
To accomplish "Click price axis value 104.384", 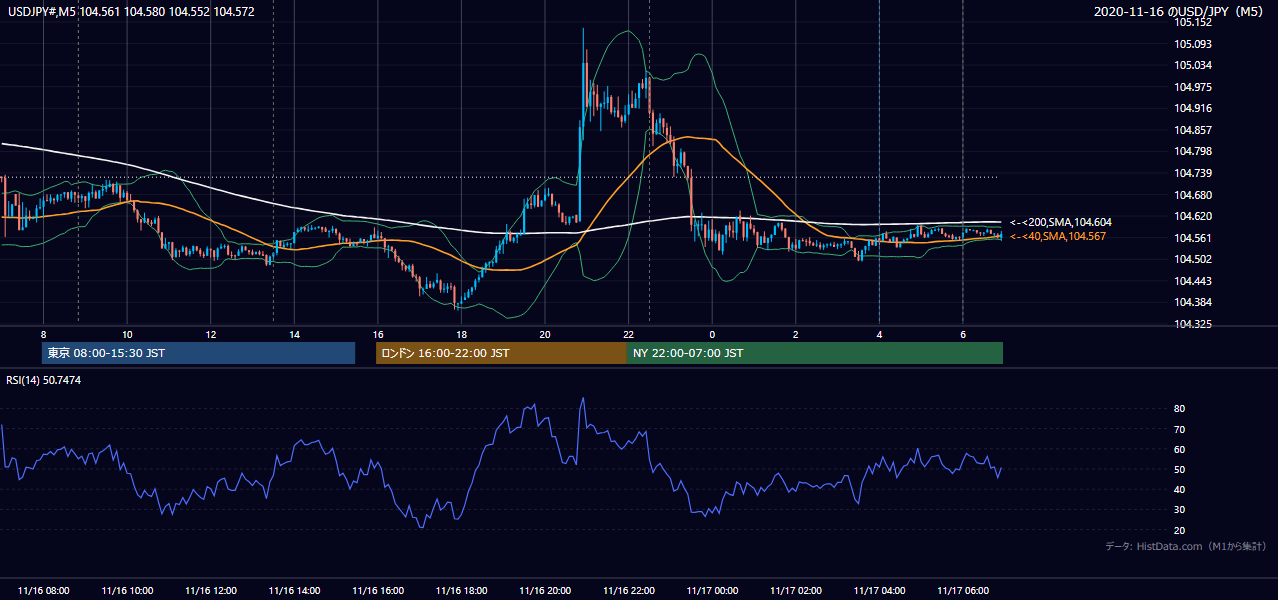I will [1193, 302].
